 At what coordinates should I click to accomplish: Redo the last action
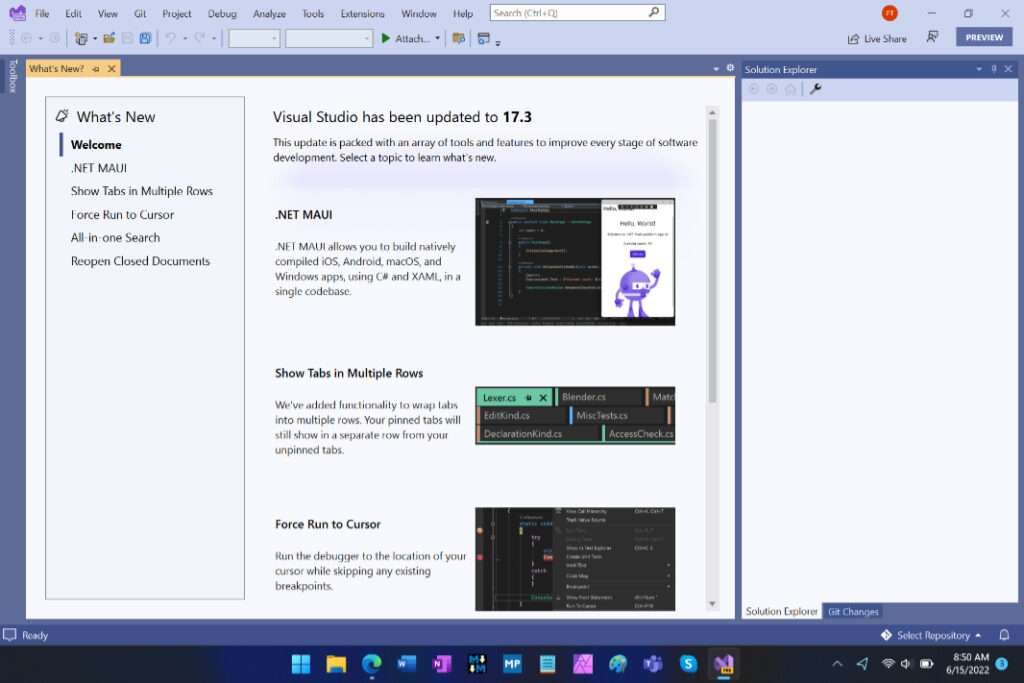coord(200,38)
